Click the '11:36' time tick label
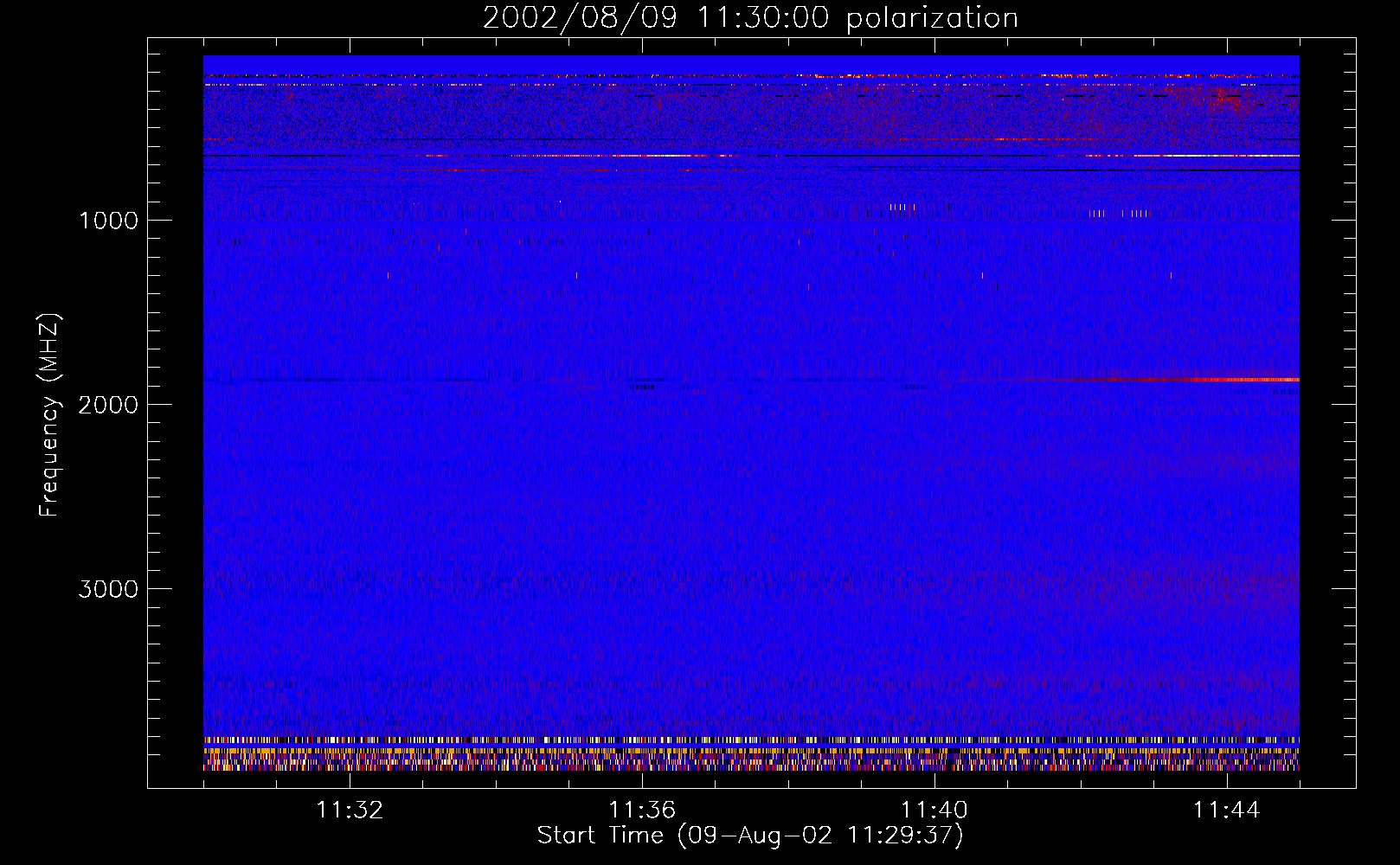 [x=642, y=811]
